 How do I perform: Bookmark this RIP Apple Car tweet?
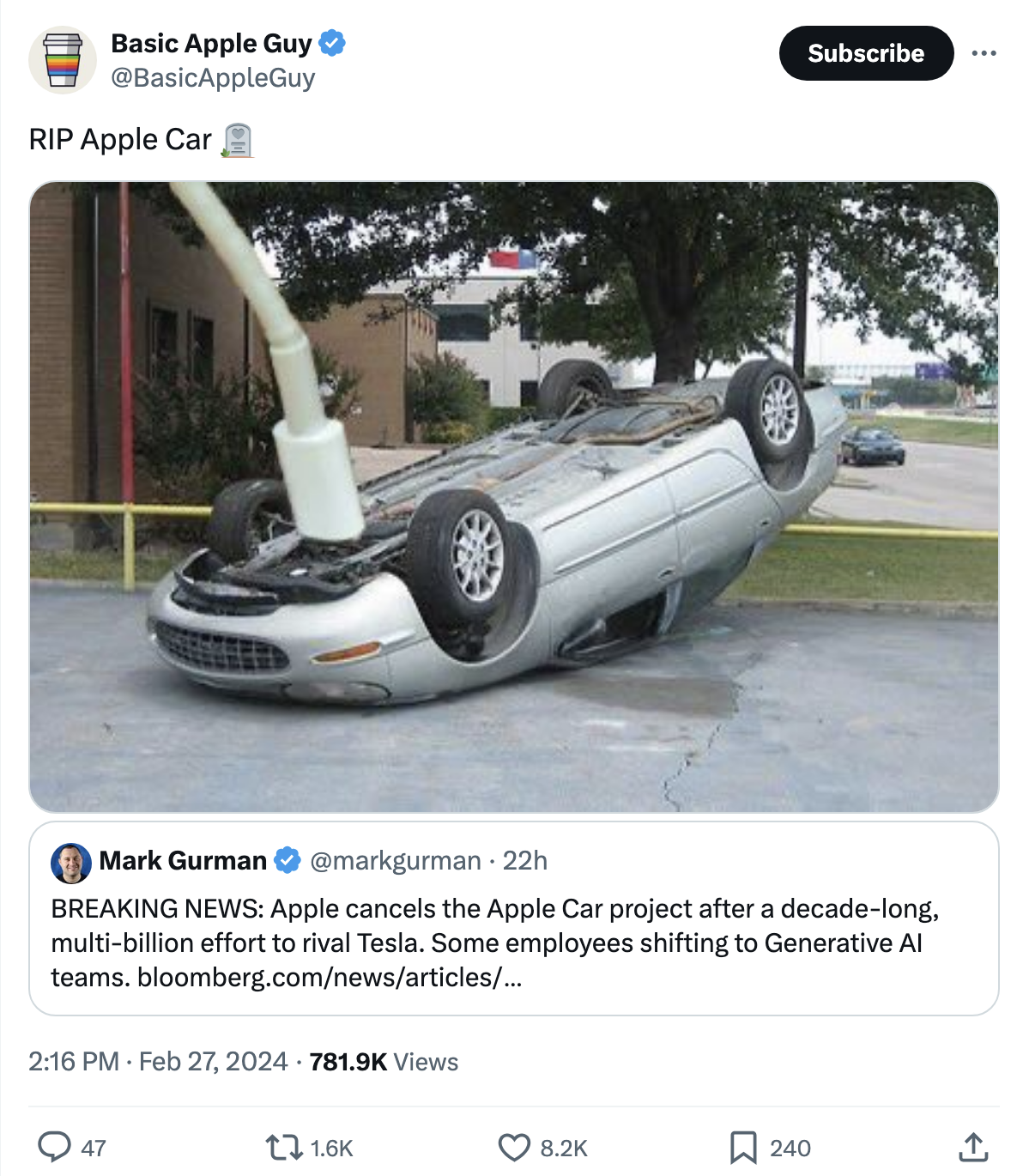click(x=743, y=1147)
